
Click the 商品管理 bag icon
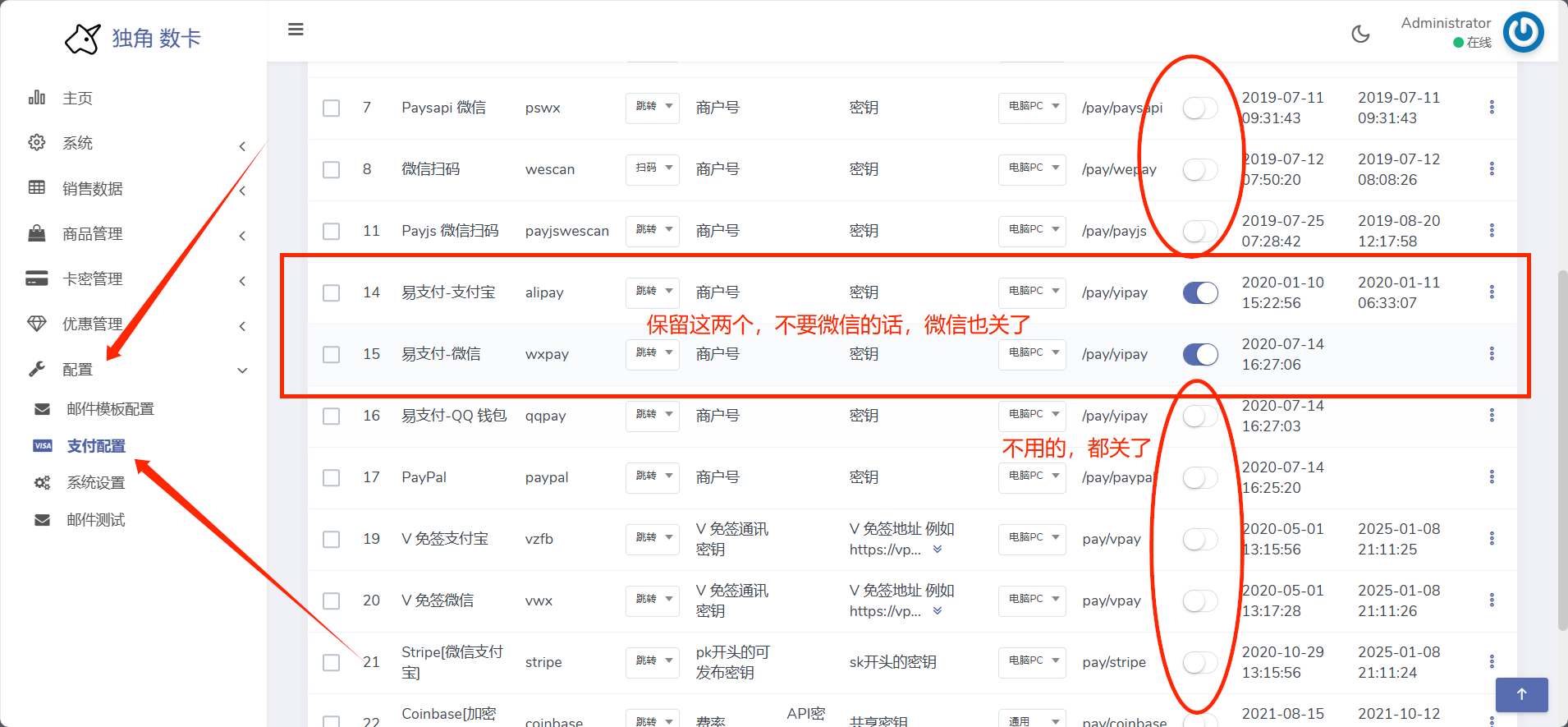coord(37,233)
